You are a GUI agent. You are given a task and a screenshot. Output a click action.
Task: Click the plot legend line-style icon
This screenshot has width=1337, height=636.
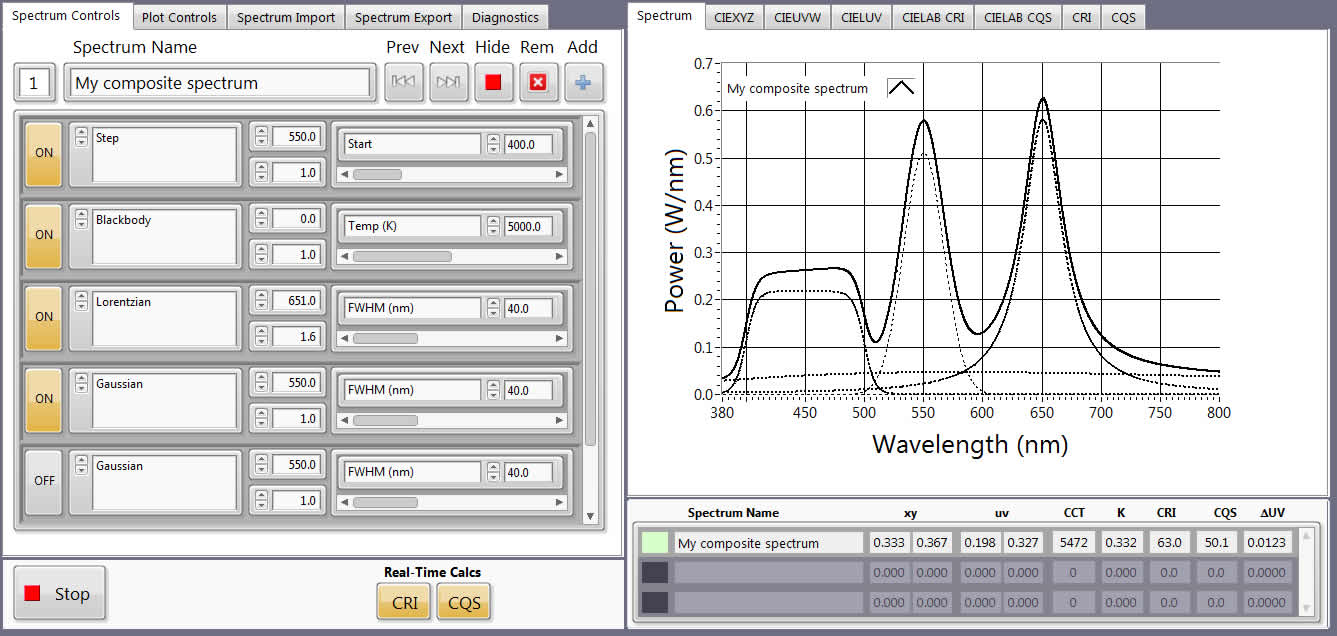901,87
